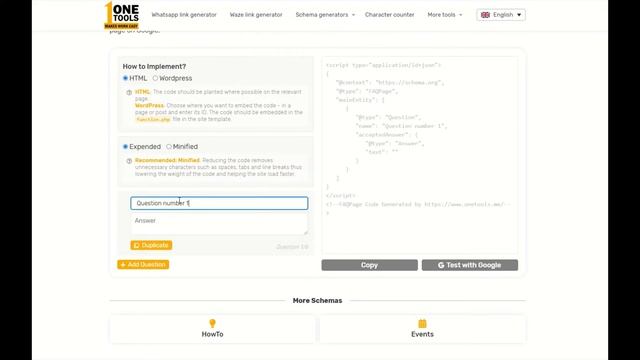Click the UK flag icon

coord(485,15)
